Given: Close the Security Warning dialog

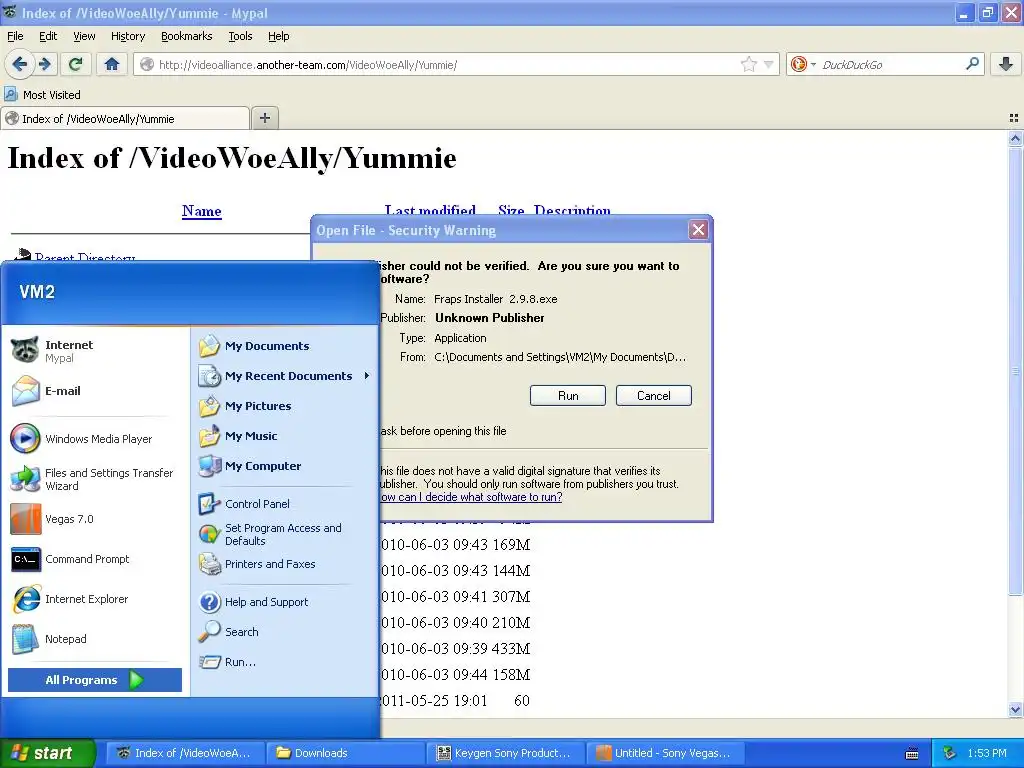Looking at the screenshot, I should point(698,229).
